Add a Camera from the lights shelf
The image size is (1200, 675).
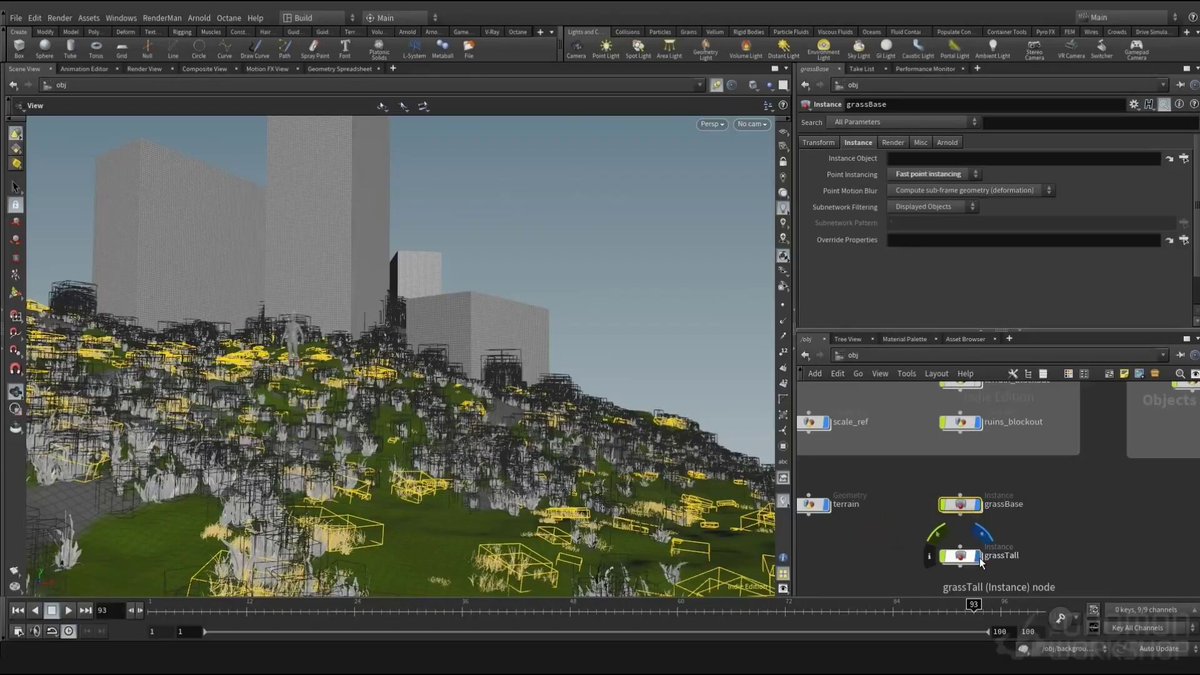click(x=576, y=48)
